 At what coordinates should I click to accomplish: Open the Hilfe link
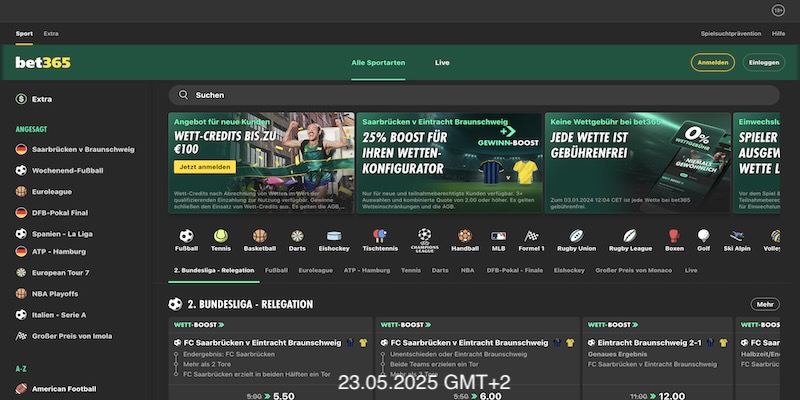[x=778, y=34]
